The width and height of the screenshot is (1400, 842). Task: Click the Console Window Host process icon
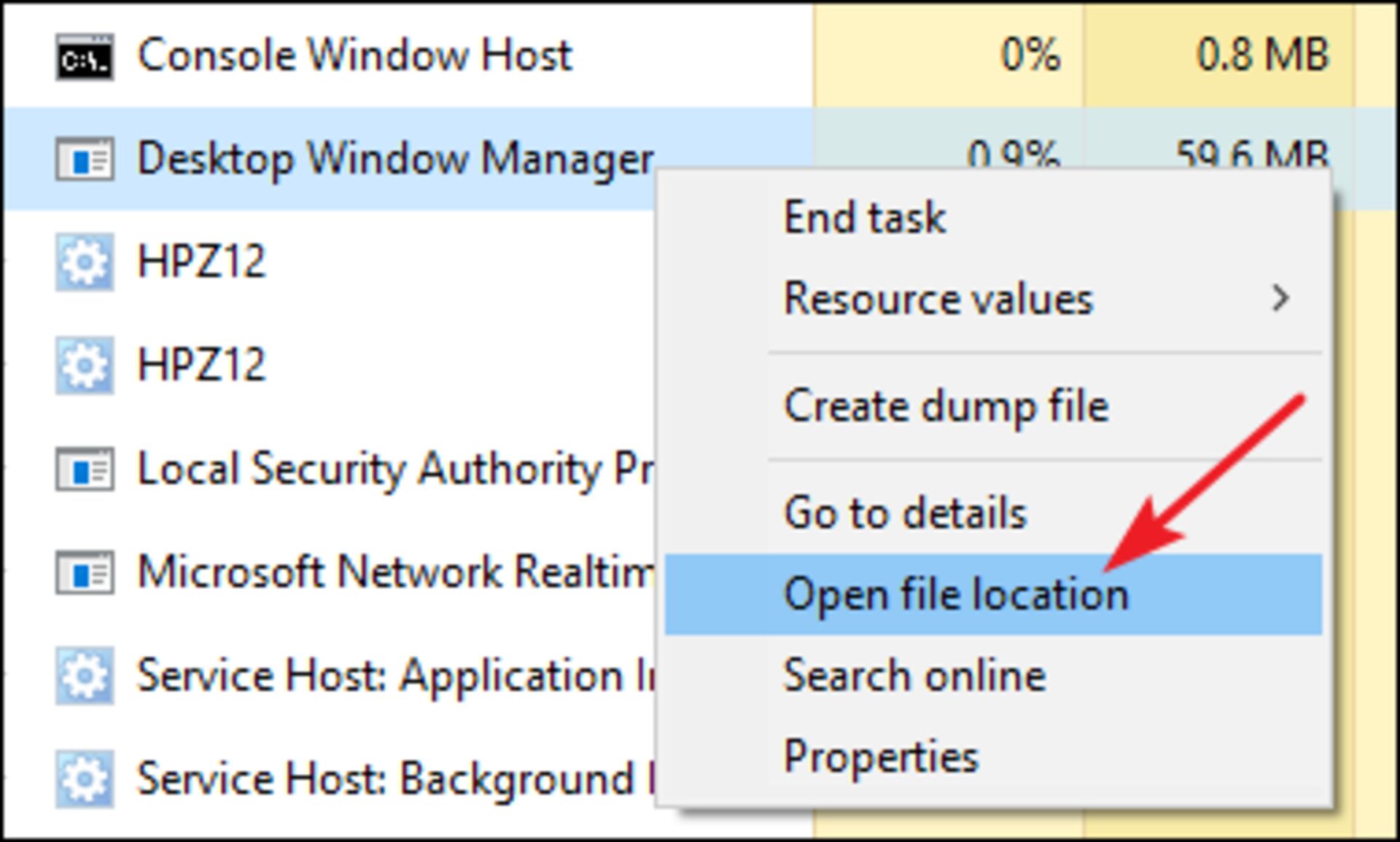[85, 56]
